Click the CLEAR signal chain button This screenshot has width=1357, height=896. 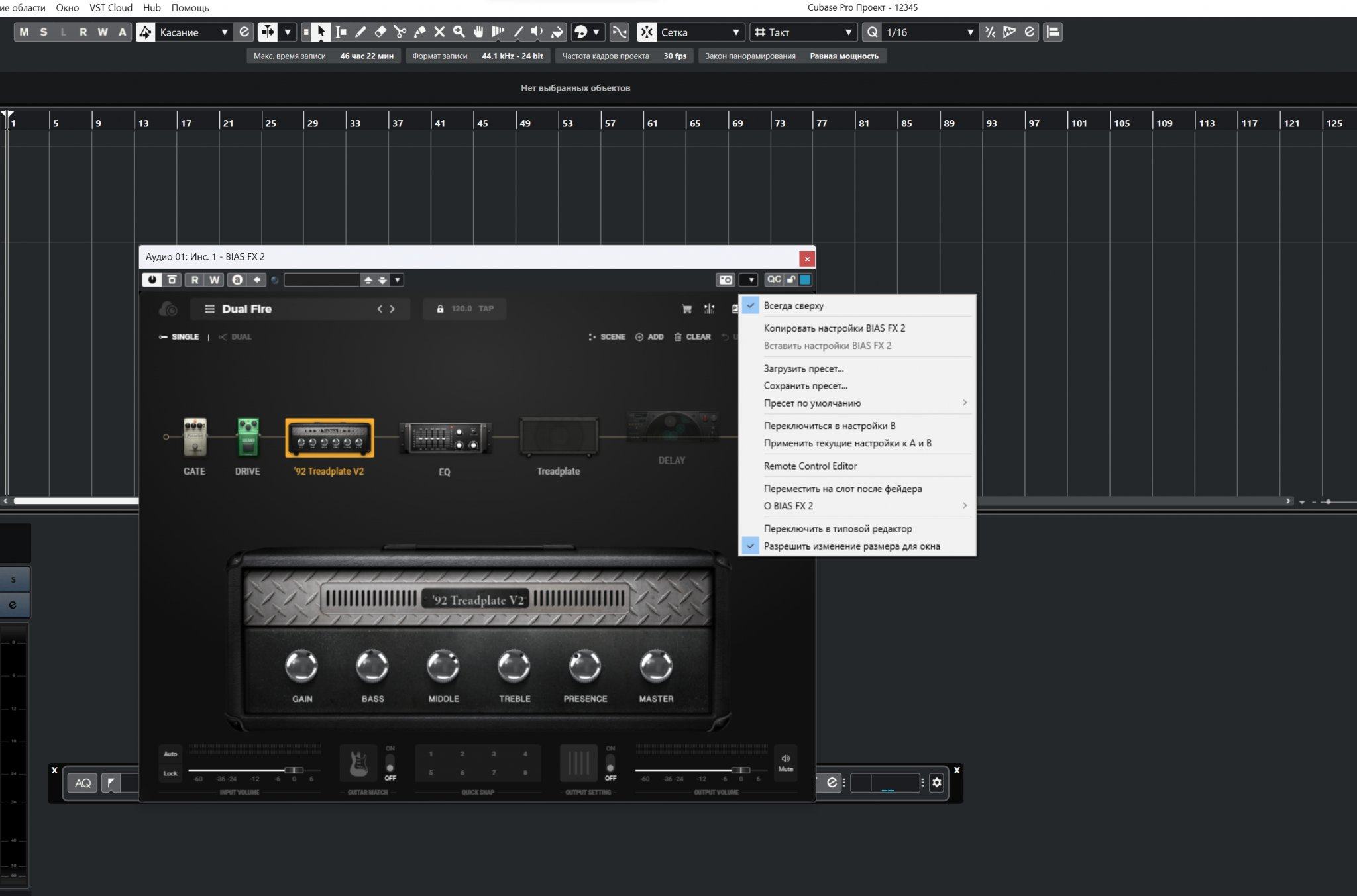click(692, 337)
